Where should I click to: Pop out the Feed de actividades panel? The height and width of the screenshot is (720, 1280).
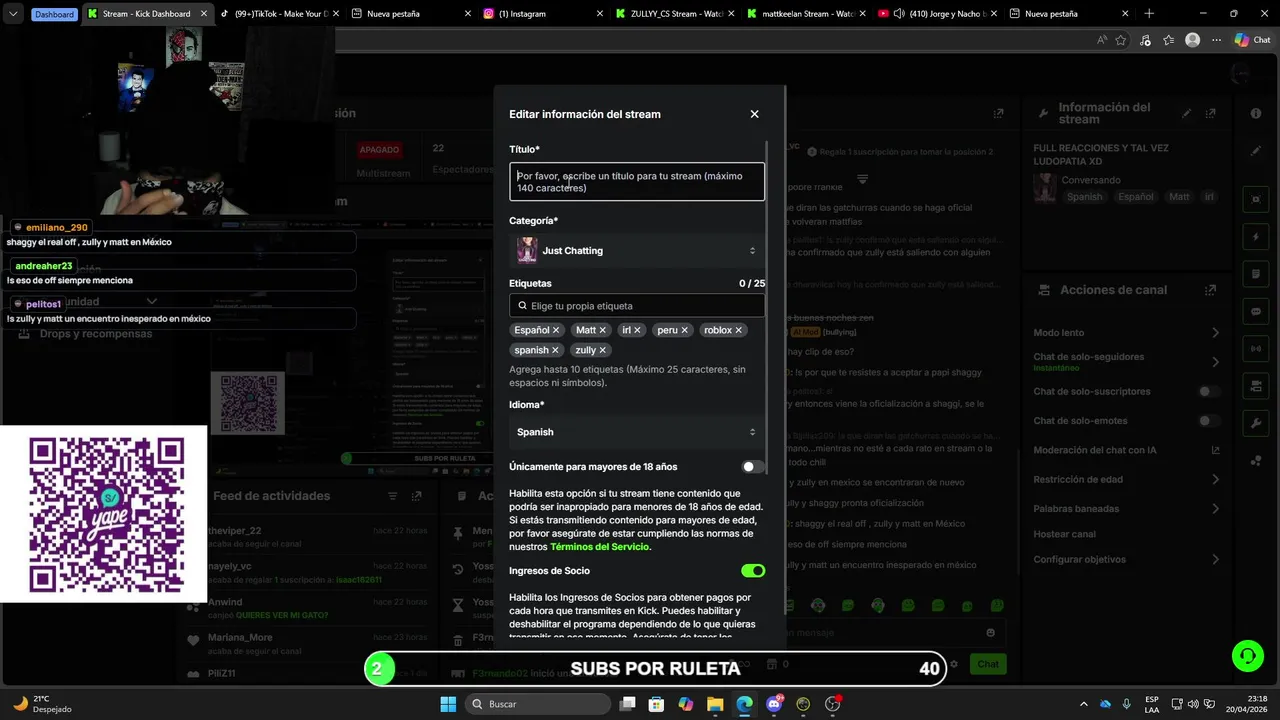point(417,496)
